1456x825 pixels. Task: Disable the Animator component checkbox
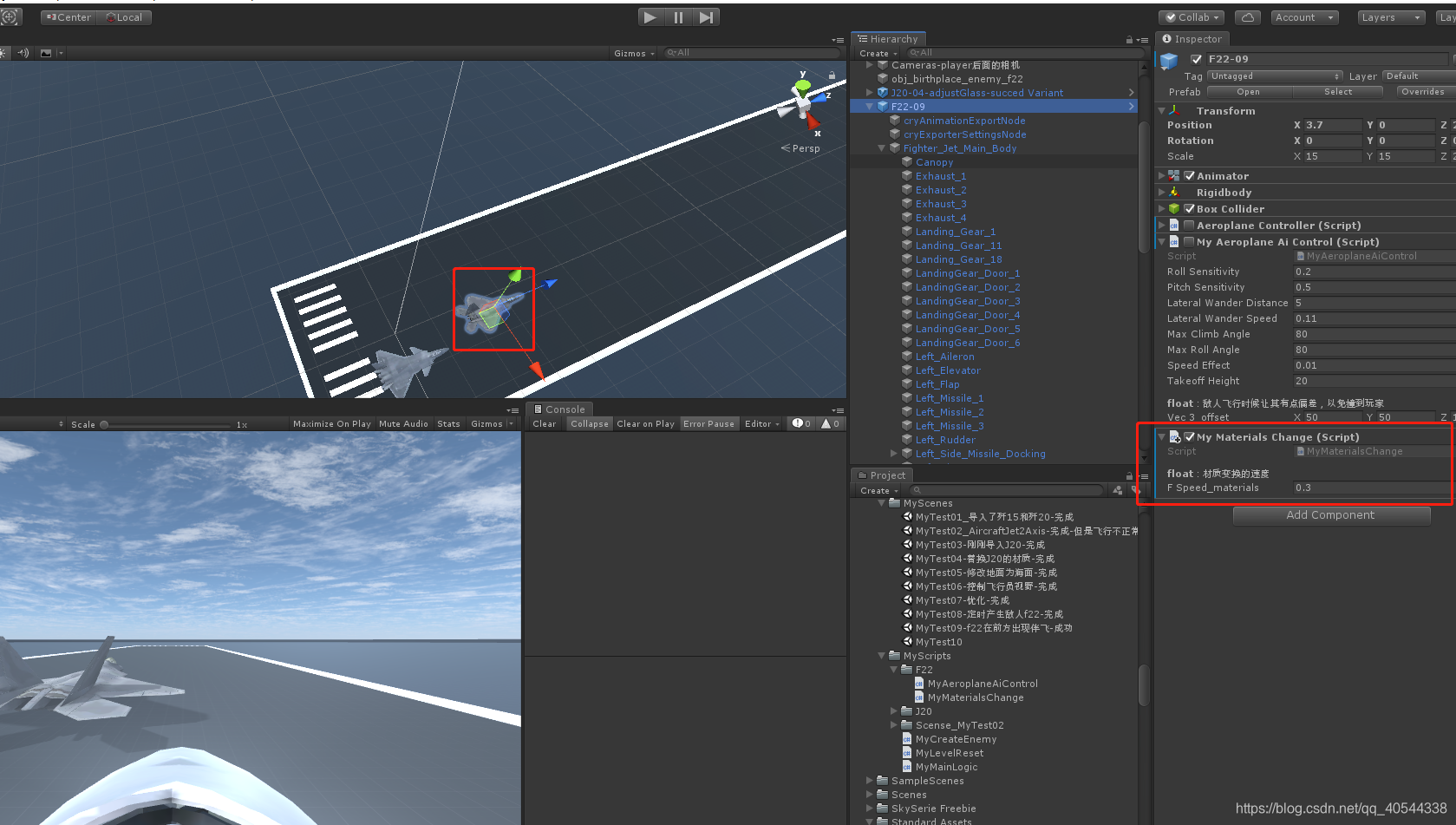1190,176
